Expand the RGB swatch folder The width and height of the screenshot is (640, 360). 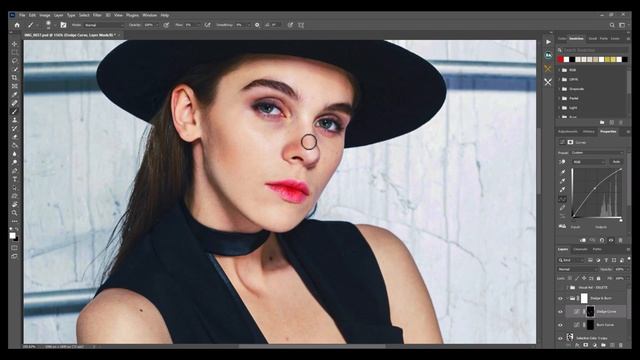pyautogui.click(x=559, y=70)
